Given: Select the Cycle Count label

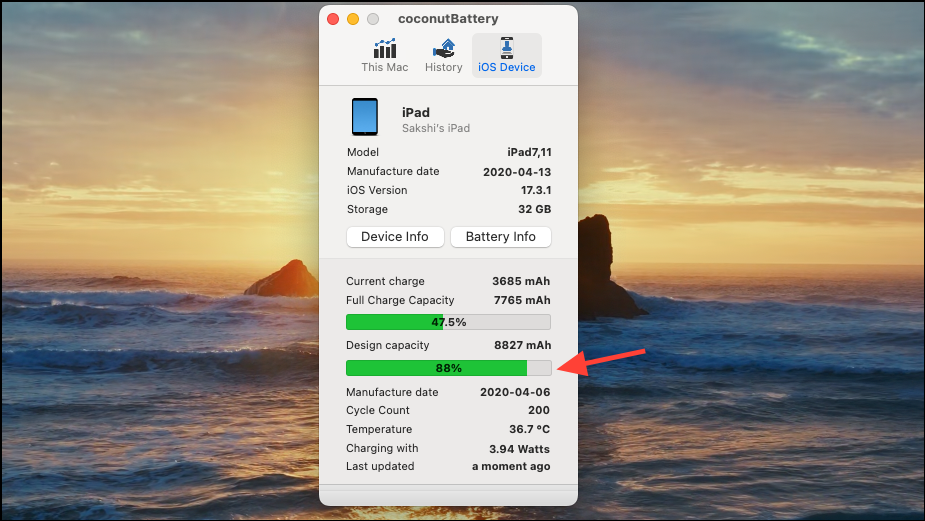Looking at the screenshot, I should click(x=378, y=410).
